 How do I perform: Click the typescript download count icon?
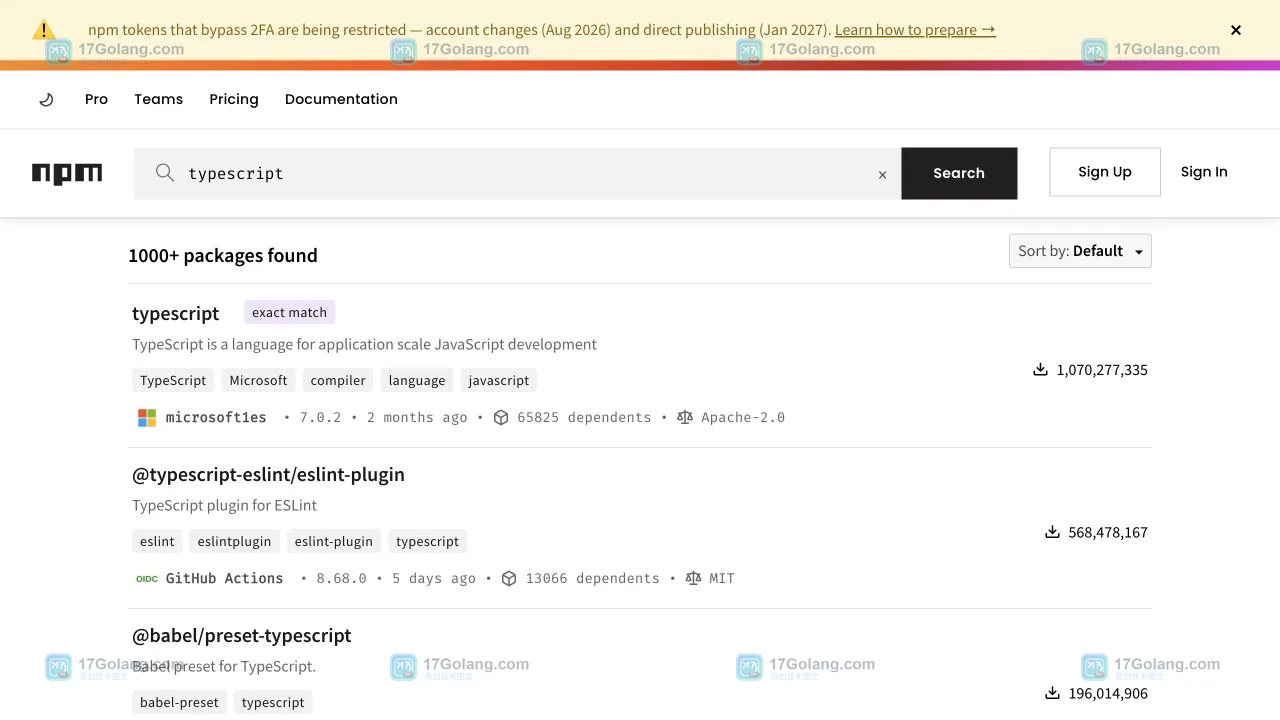tap(1040, 370)
